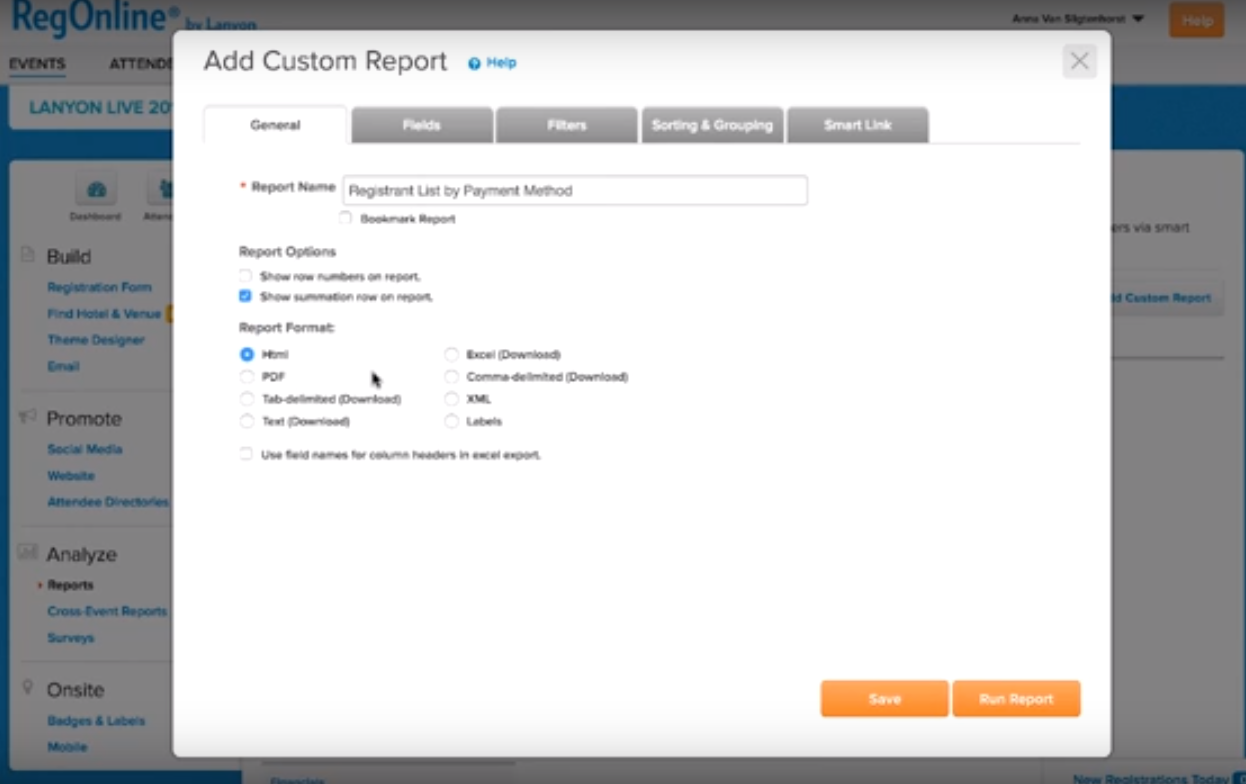Screen dimensions: 1246x784
Task: Go to Sorting & Grouping tab
Action: [712, 125]
